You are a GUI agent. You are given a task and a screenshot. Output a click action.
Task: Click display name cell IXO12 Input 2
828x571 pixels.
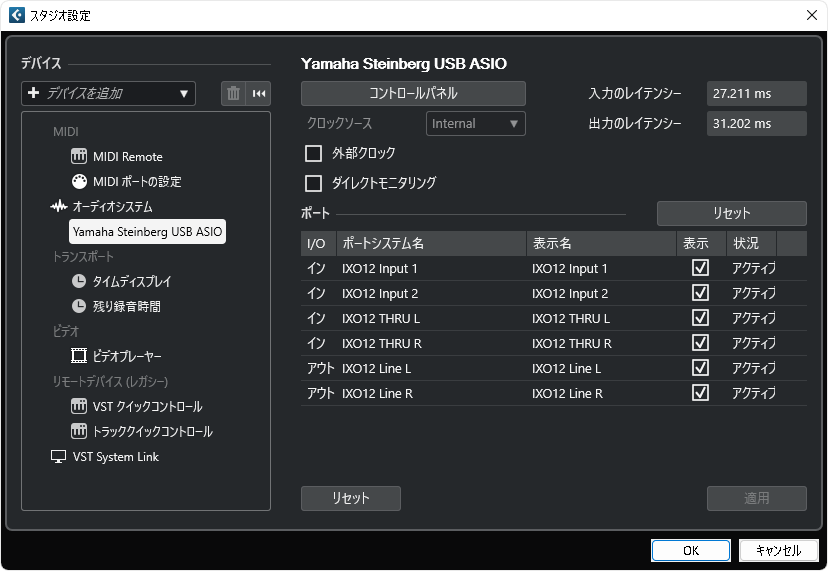pyautogui.click(x=570, y=293)
